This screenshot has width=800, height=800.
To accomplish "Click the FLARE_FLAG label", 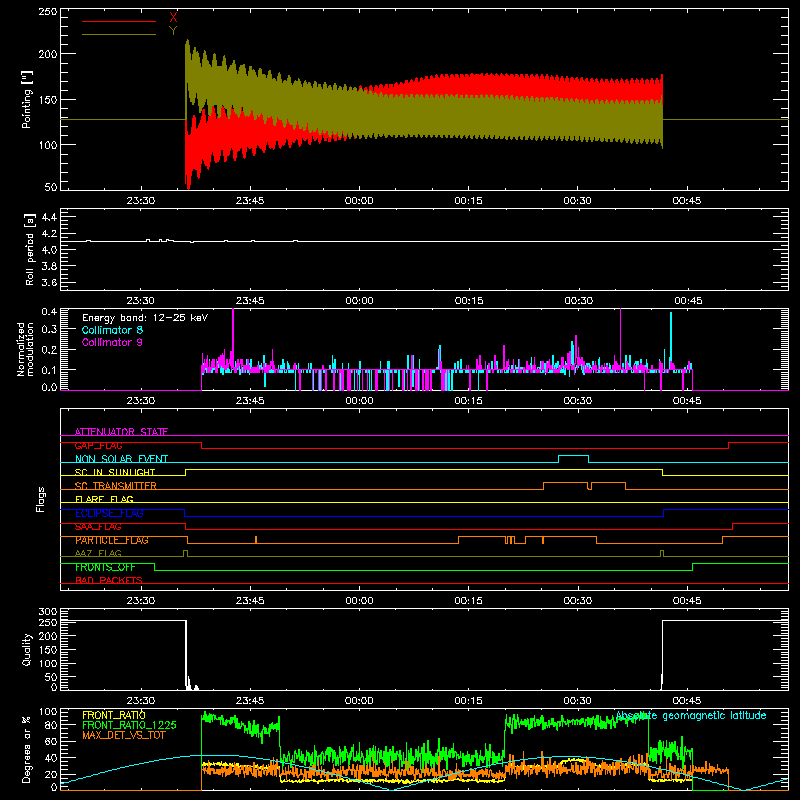I will click(x=104, y=499).
